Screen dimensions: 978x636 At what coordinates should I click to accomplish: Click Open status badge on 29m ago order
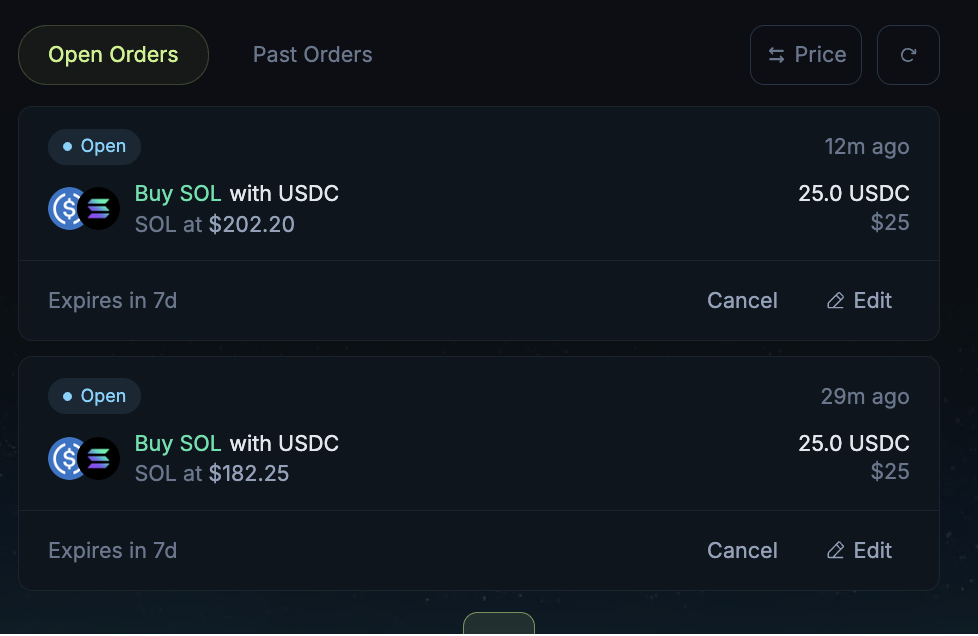(x=94, y=397)
